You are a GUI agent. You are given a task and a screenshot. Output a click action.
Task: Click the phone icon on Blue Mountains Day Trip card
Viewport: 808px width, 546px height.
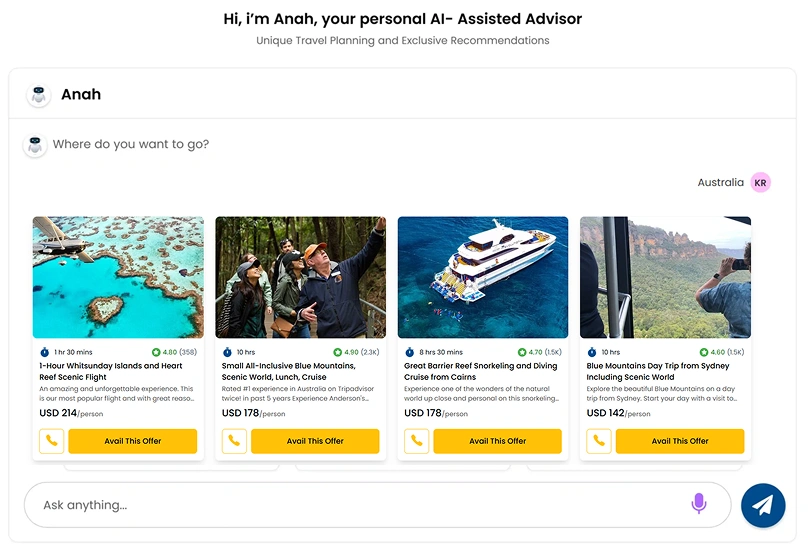click(598, 441)
